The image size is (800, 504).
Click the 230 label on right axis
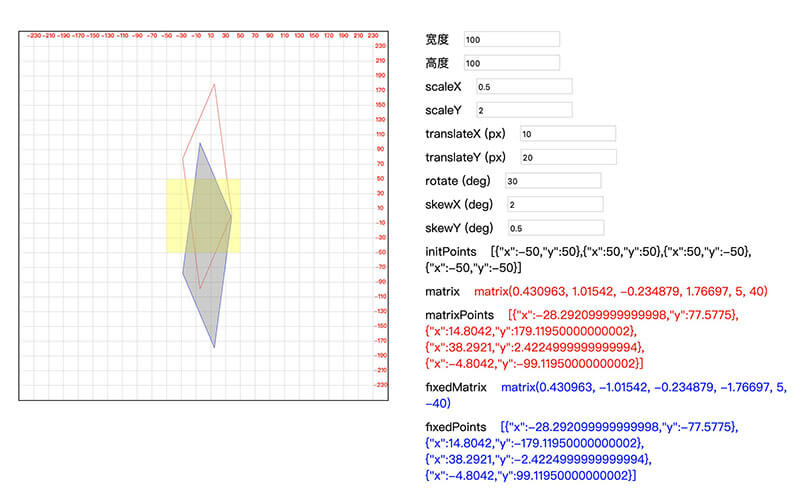381,46
